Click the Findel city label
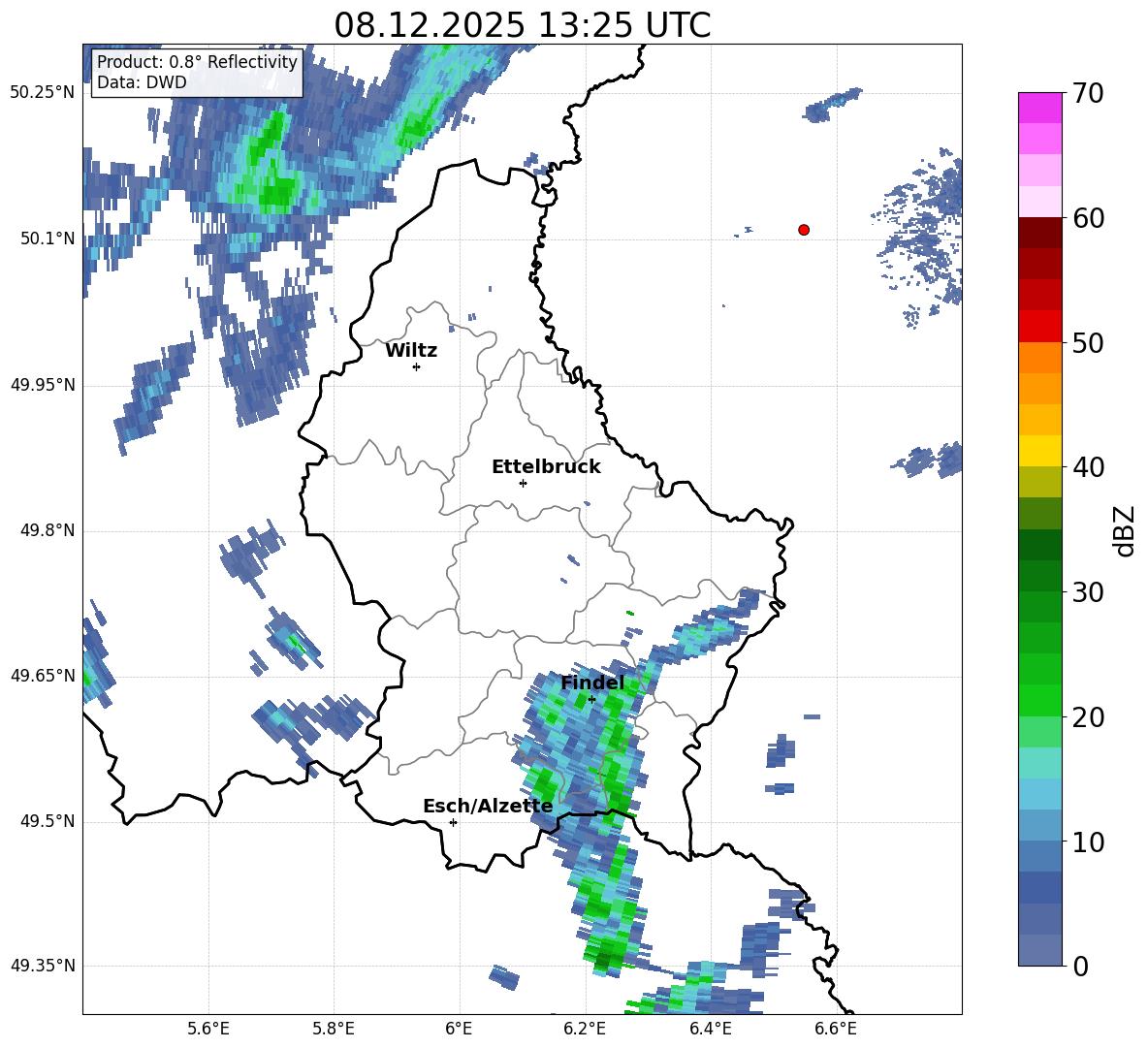The image size is (1148, 1048). (x=592, y=683)
